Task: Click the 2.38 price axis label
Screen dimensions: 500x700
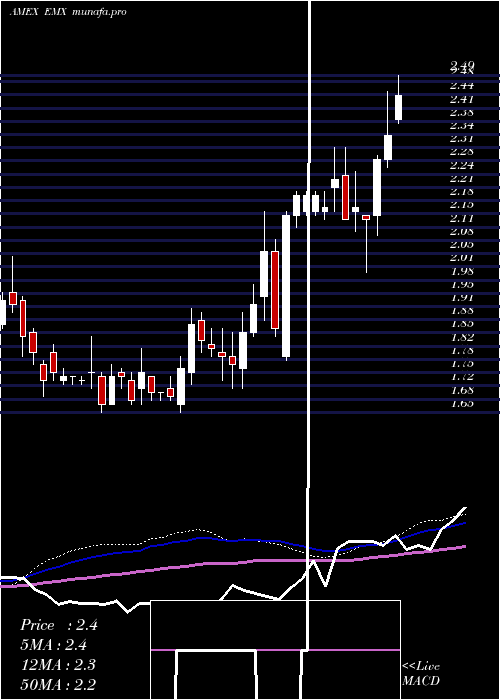Action: coord(462,112)
